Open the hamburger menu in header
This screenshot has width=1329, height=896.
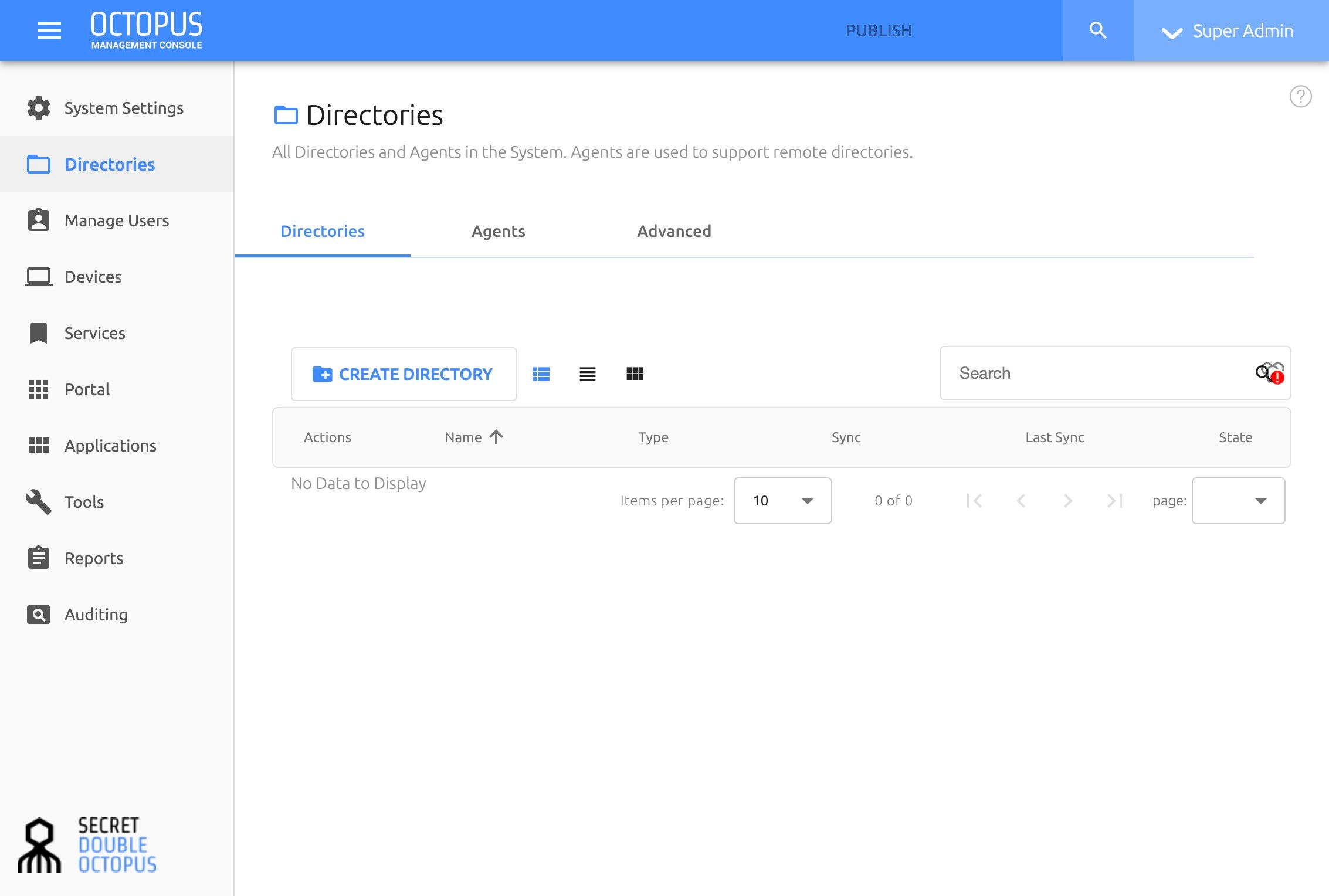point(49,30)
